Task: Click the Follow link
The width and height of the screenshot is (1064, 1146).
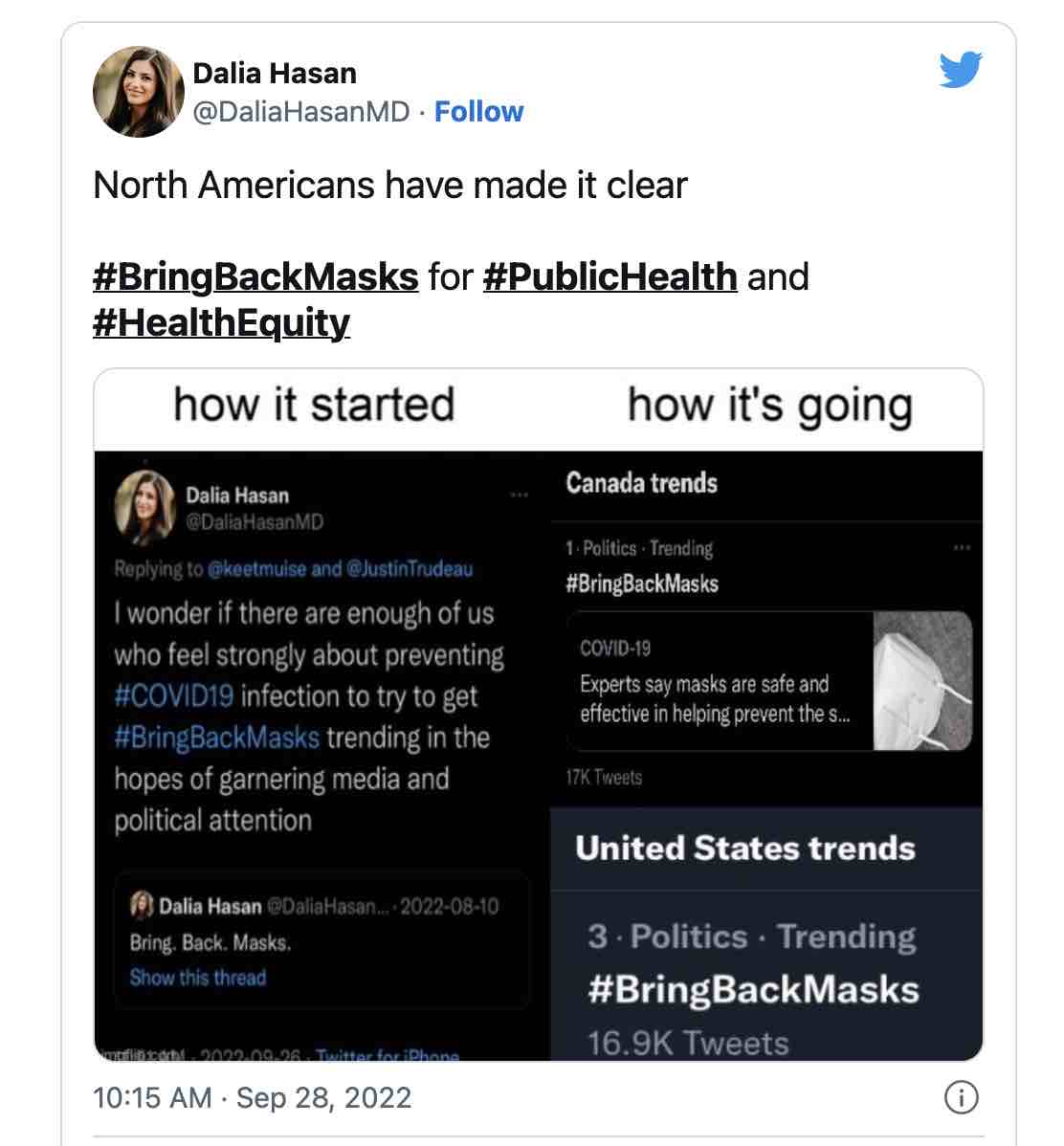Action: point(478,112)
